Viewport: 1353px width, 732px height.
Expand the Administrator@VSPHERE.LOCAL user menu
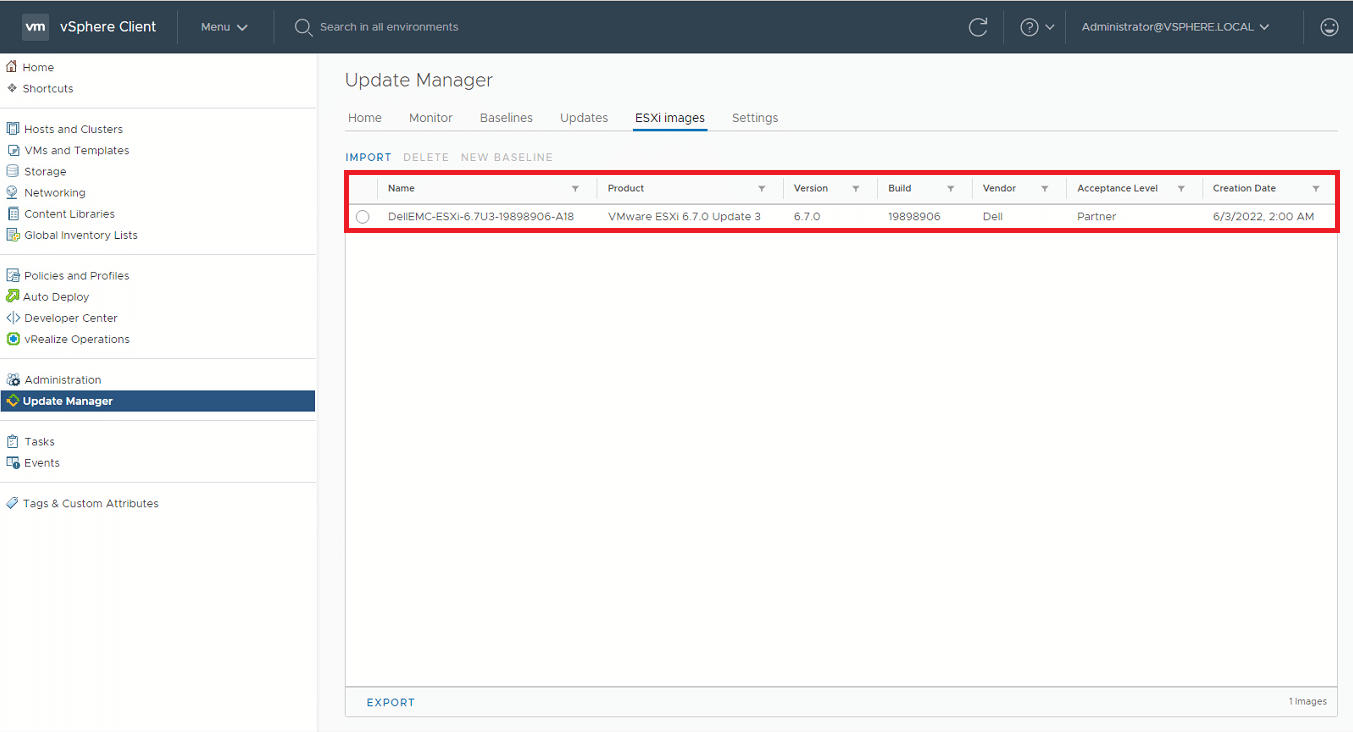pyautogui.click(x=1175, y=27)
